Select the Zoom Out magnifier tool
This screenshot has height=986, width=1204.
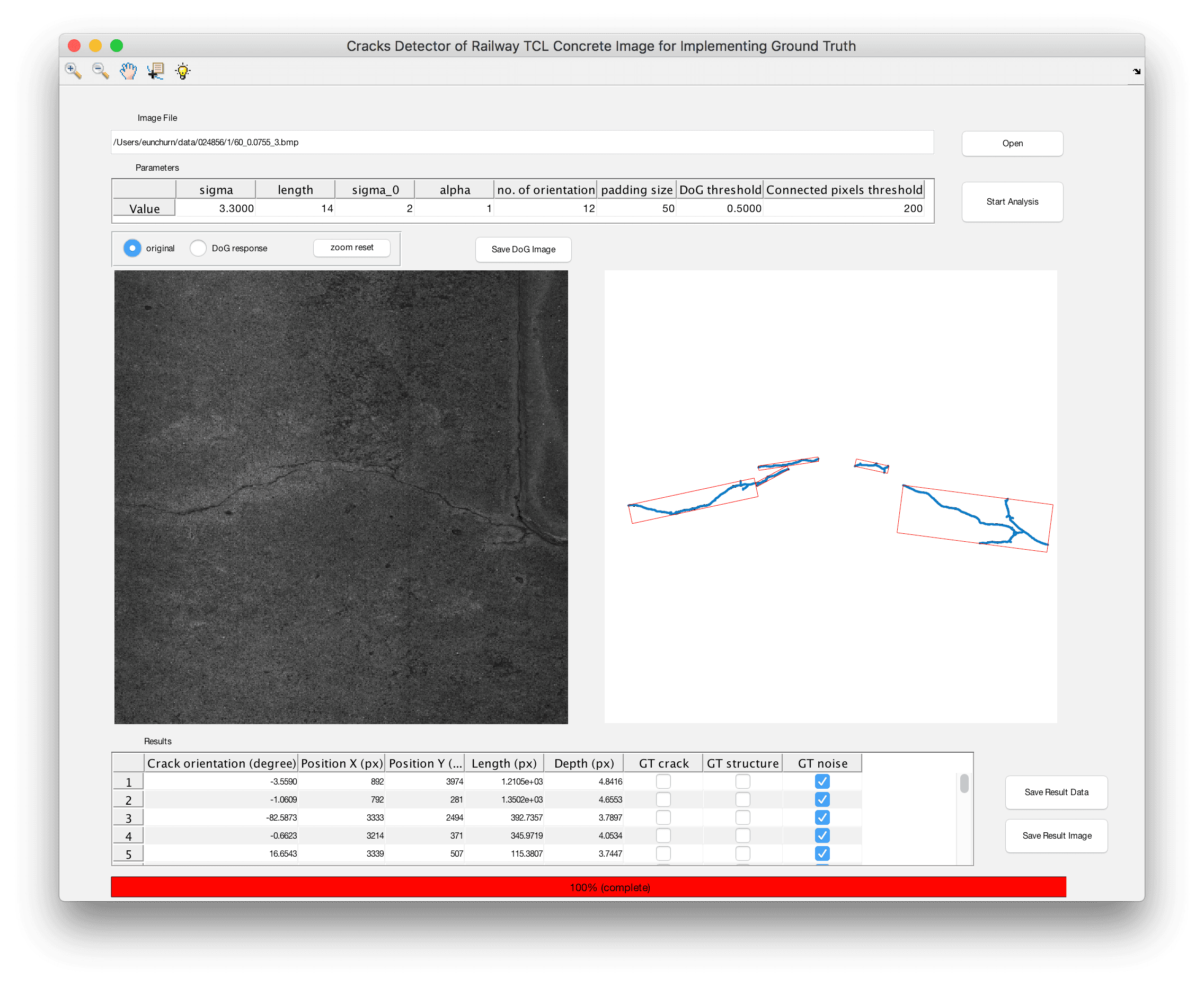tap(101, 71)
